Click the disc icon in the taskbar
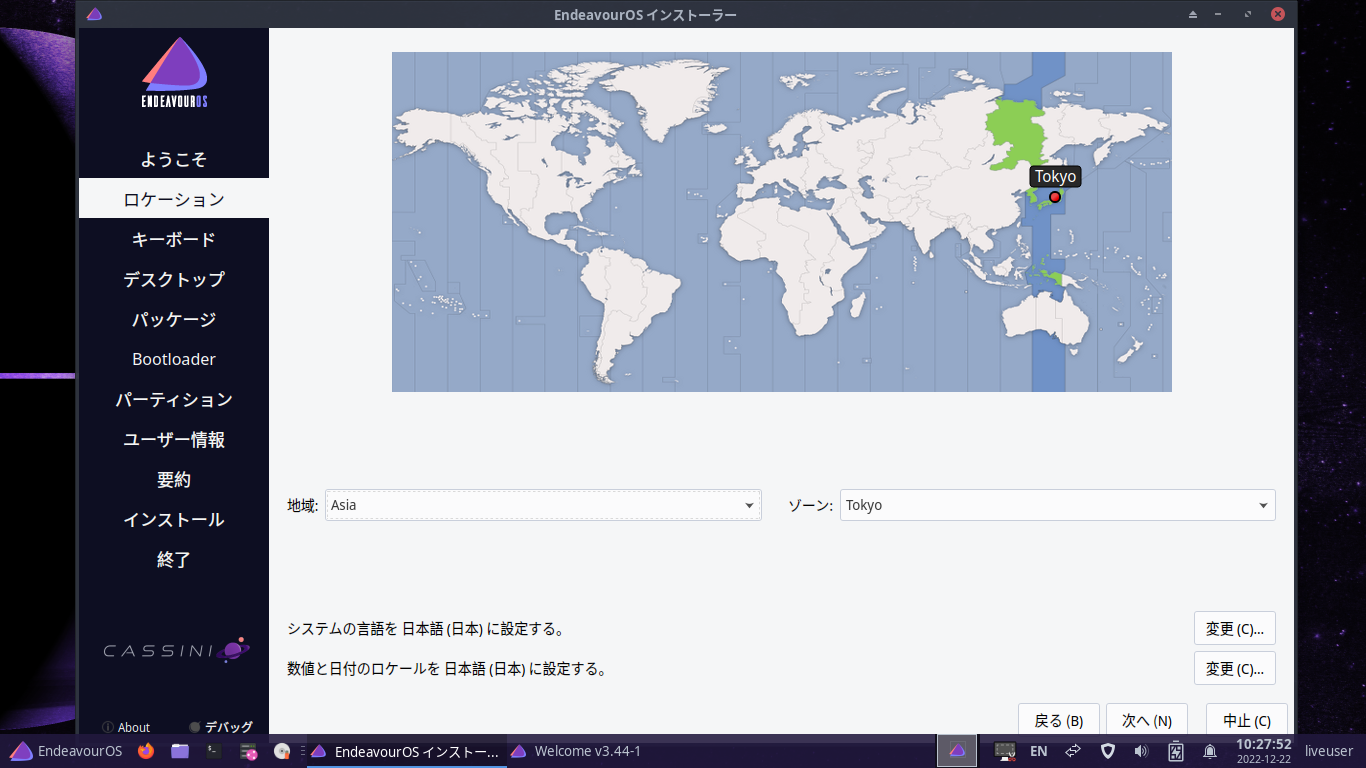The height and width of the screenshot is (768, 1366). tap(282, 751)
